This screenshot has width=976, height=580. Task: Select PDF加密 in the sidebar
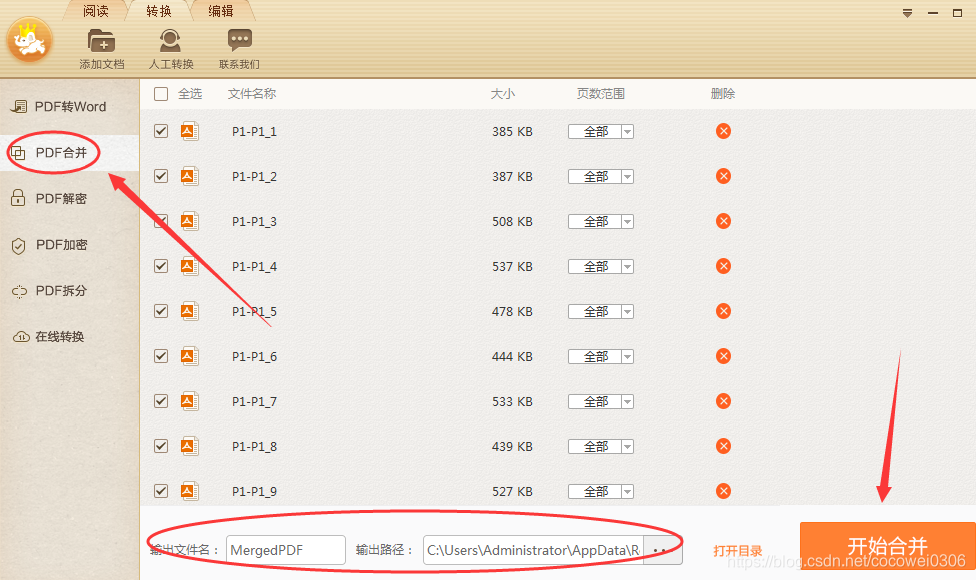coord(70,245)
